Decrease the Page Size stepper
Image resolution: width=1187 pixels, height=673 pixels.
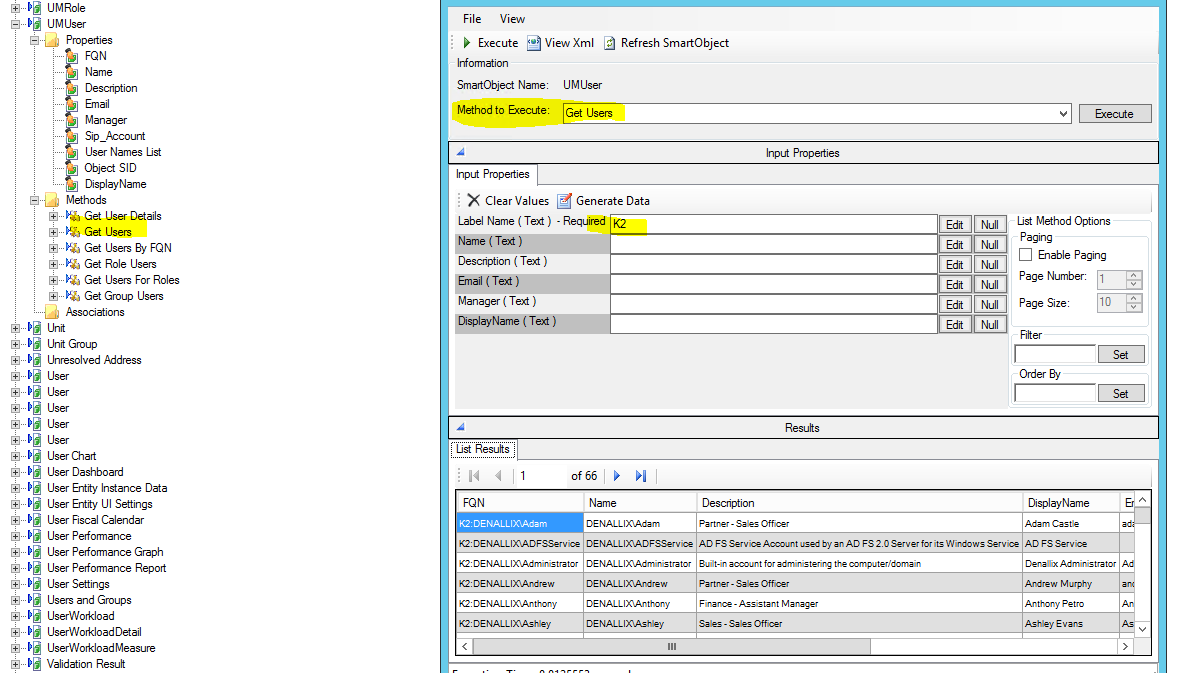1133,307
